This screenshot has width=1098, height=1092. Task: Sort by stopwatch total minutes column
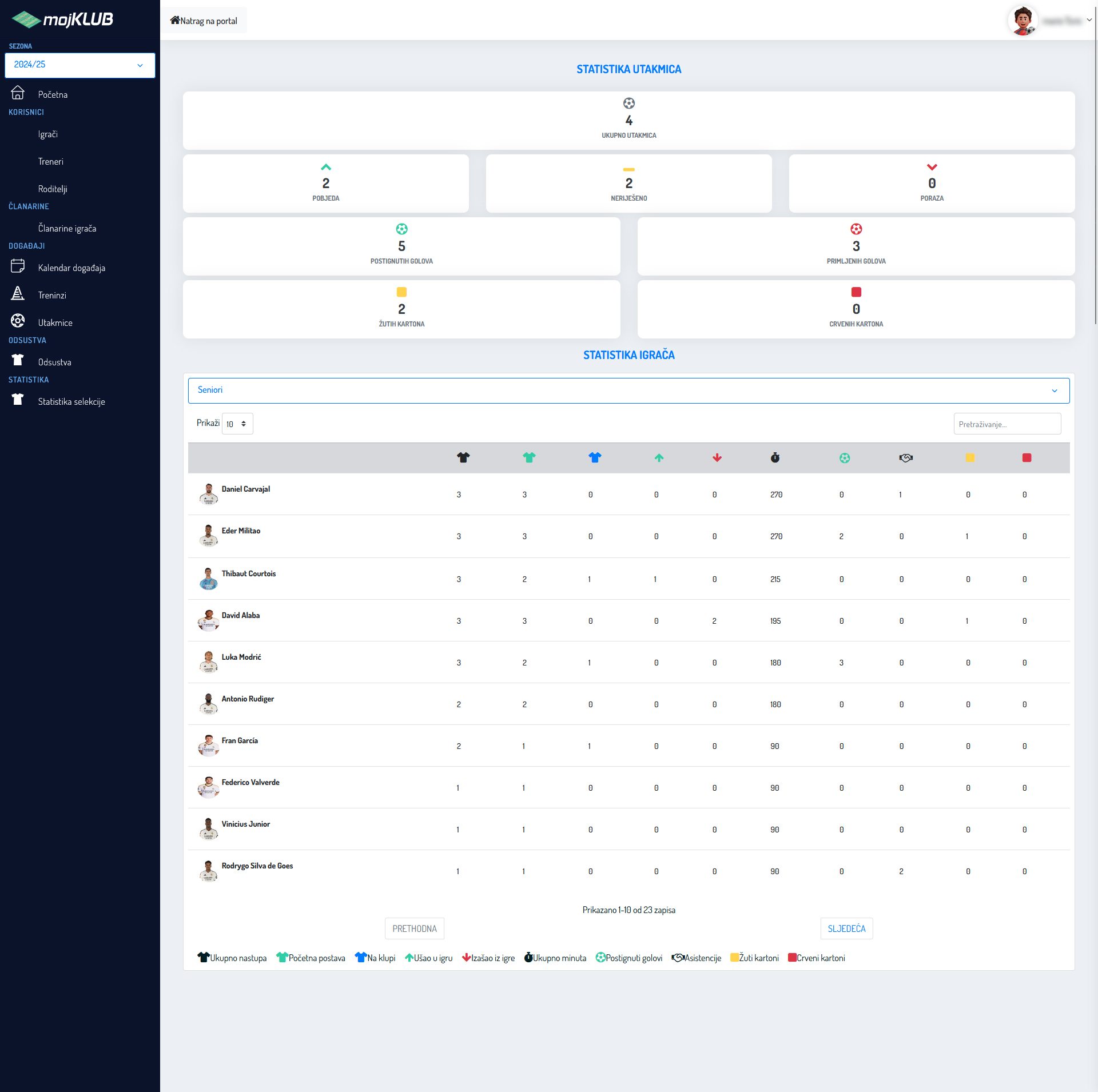coord(775,457)
